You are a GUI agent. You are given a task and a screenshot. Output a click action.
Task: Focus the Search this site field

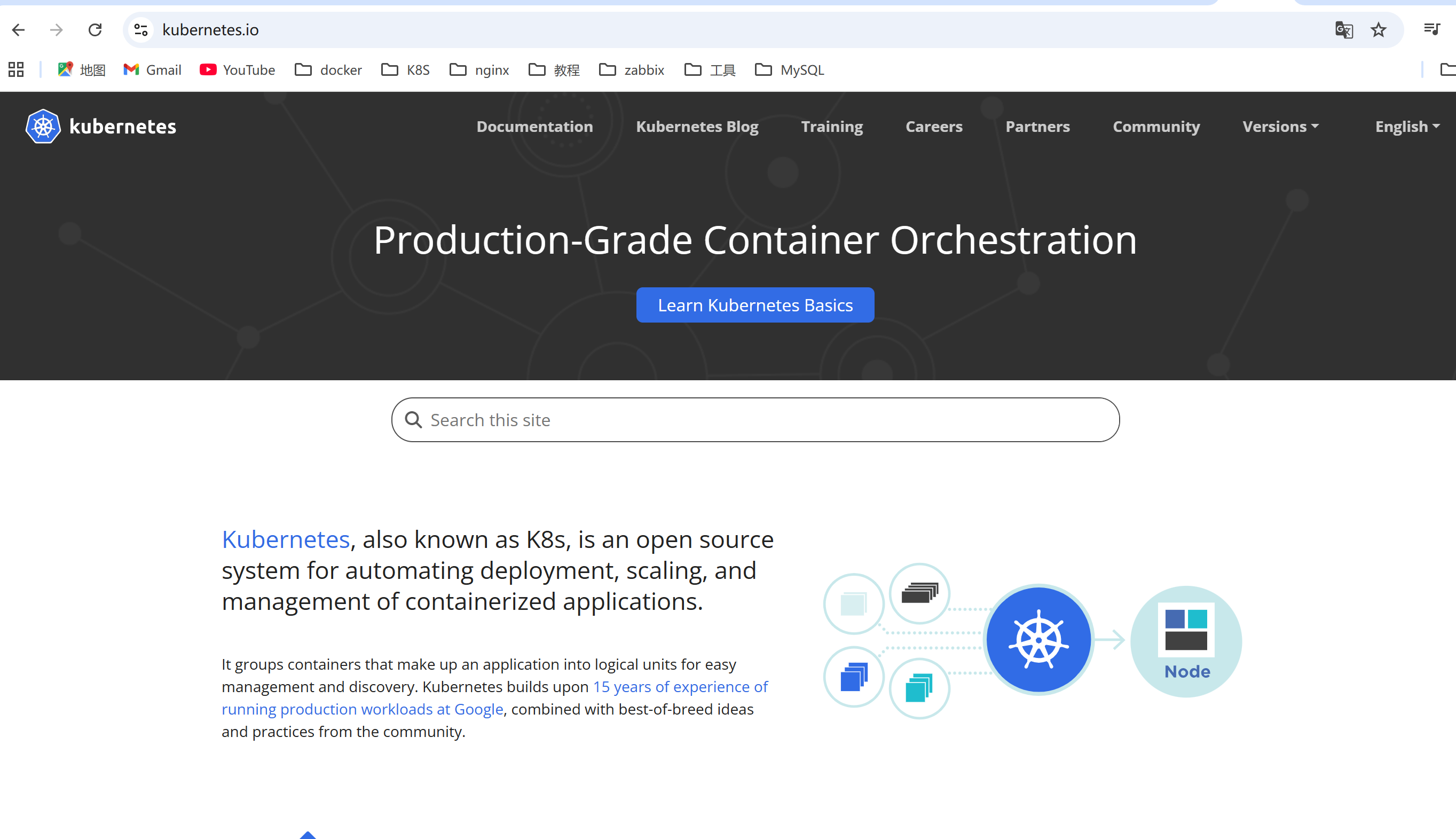point(755,420)
